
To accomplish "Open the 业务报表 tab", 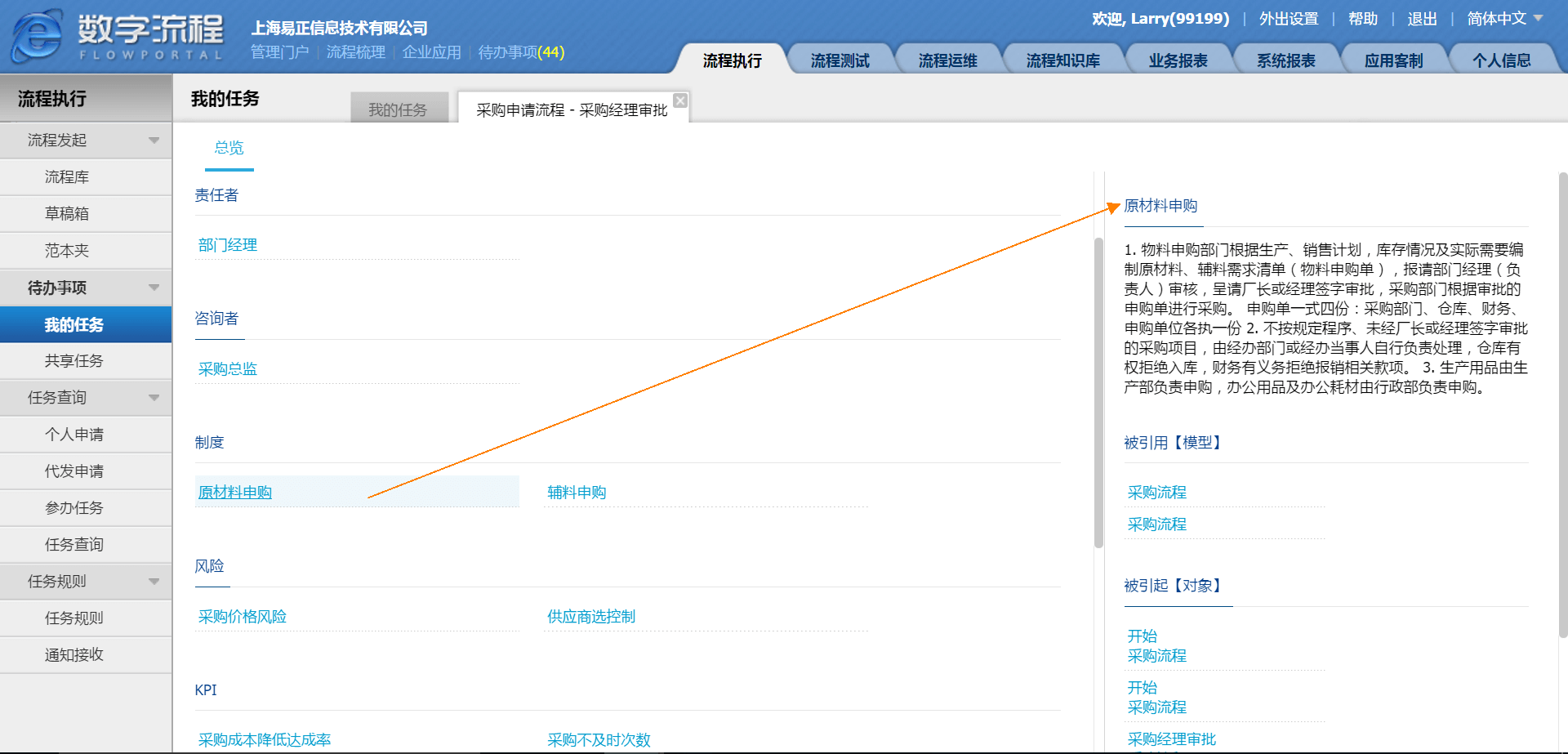I will 1178,60.
